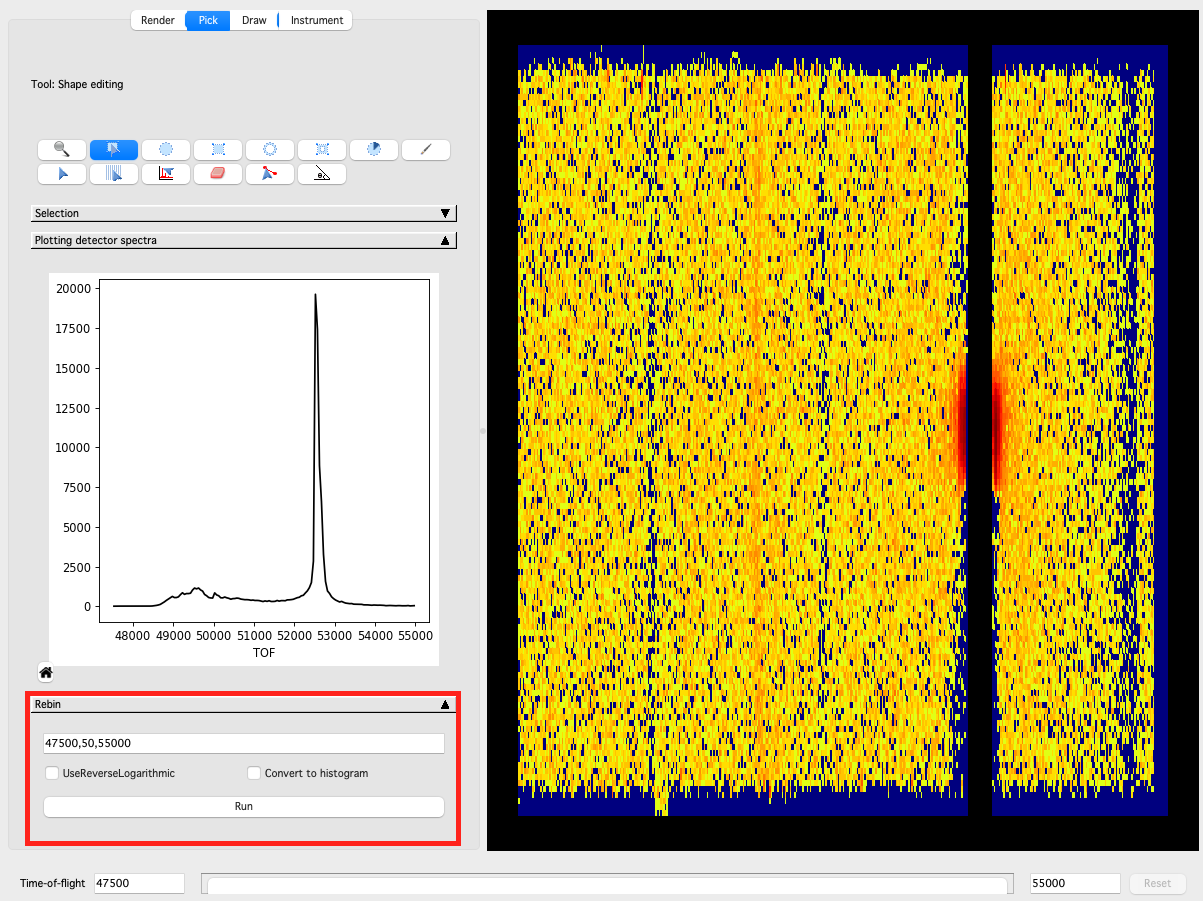Click the Time-of-flight range slider bar
1203x901 pixels.
[607, 884]
